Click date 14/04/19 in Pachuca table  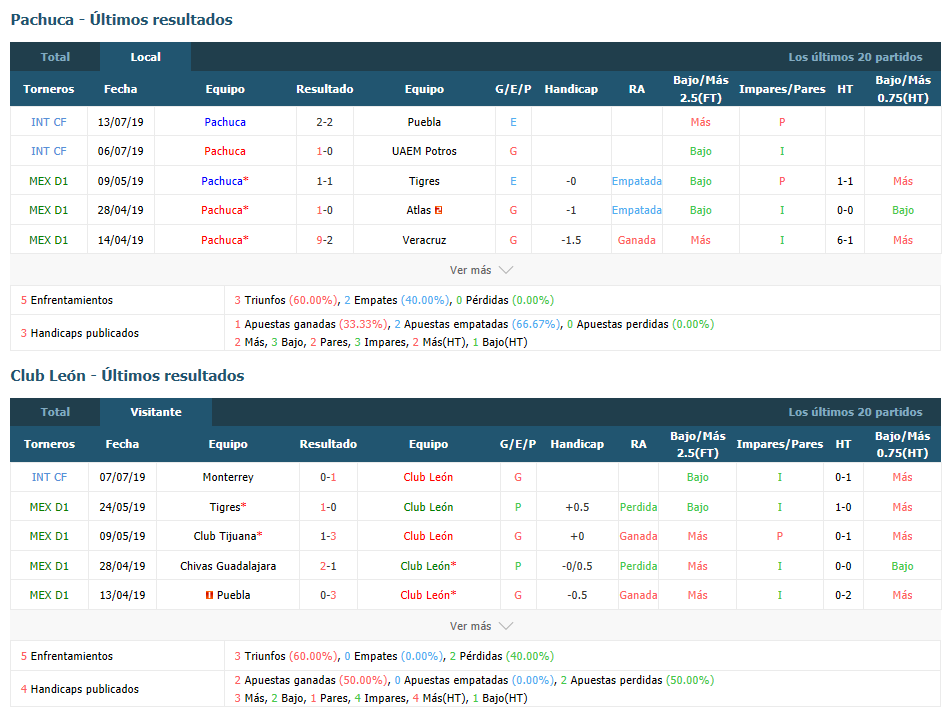pos(121,240)
